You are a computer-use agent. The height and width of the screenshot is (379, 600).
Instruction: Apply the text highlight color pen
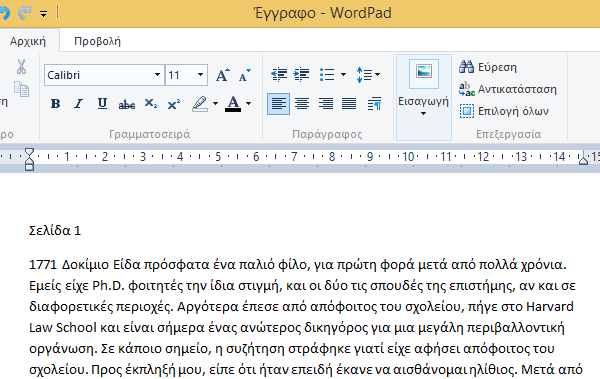[200, 104]
